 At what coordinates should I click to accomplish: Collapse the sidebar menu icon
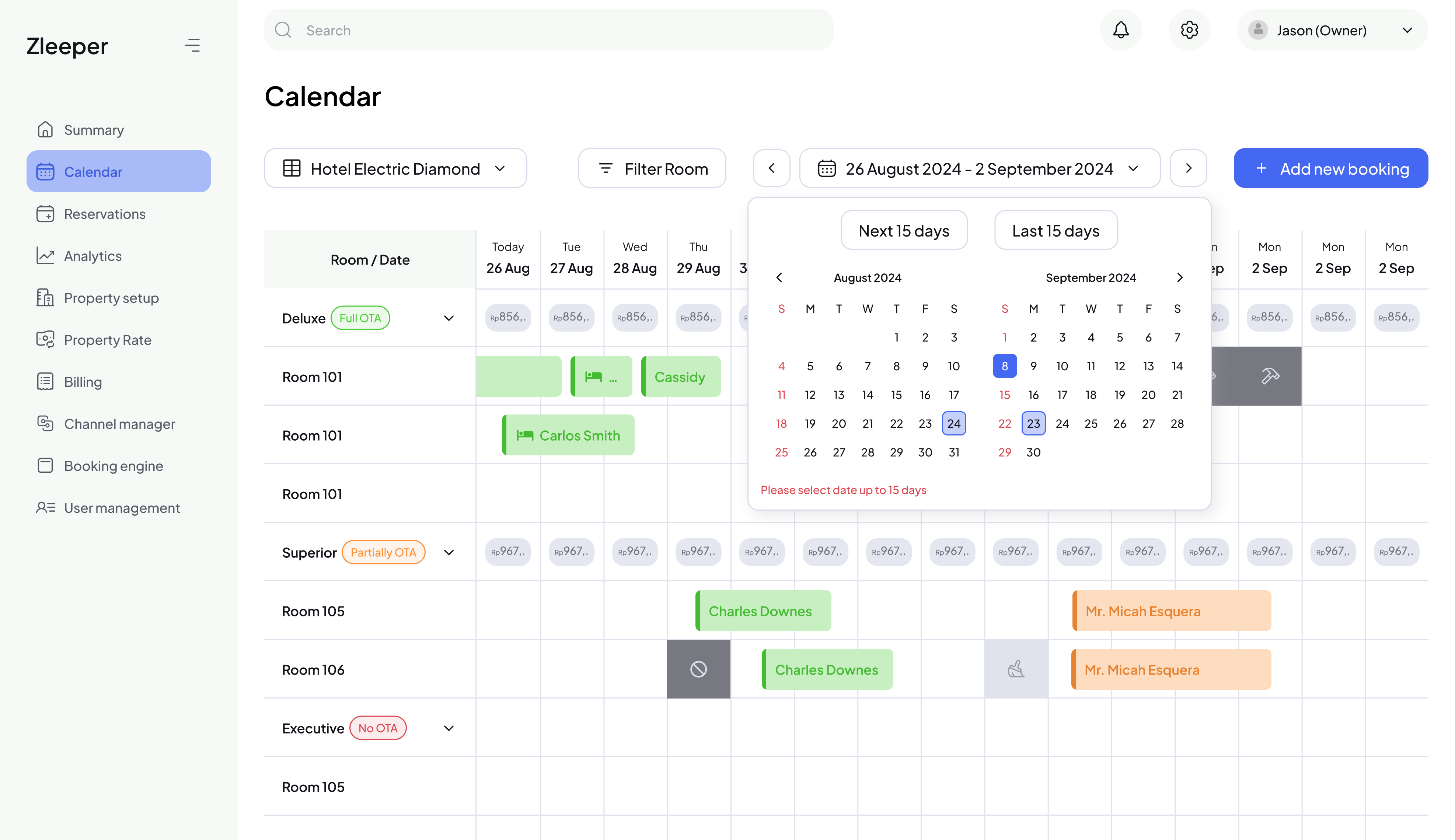pyautogui.click(x=193, y=45)
